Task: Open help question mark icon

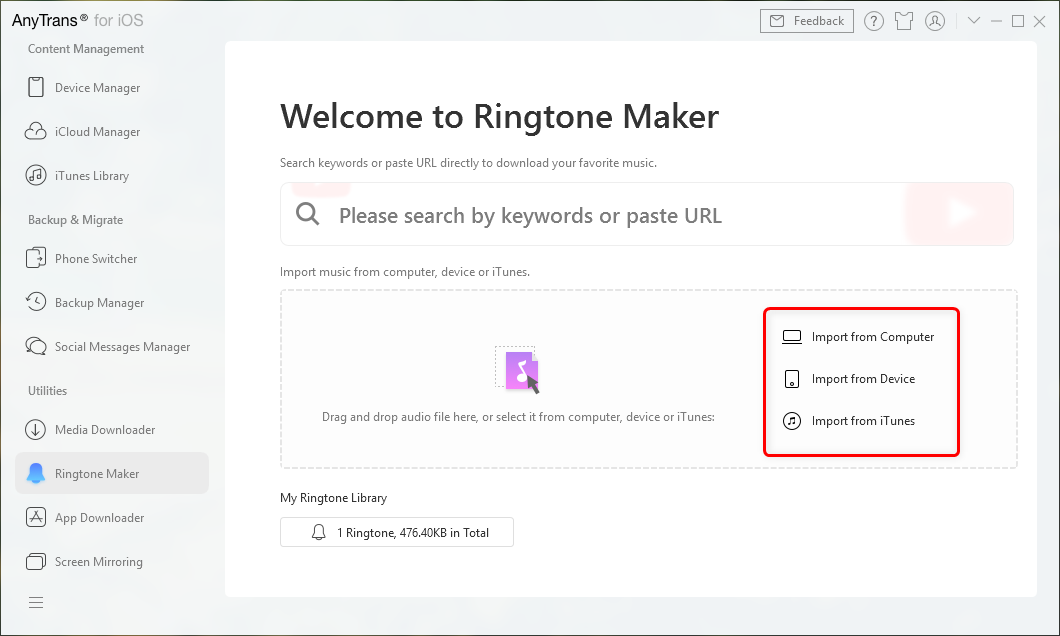Action: (x=874, y=21)
